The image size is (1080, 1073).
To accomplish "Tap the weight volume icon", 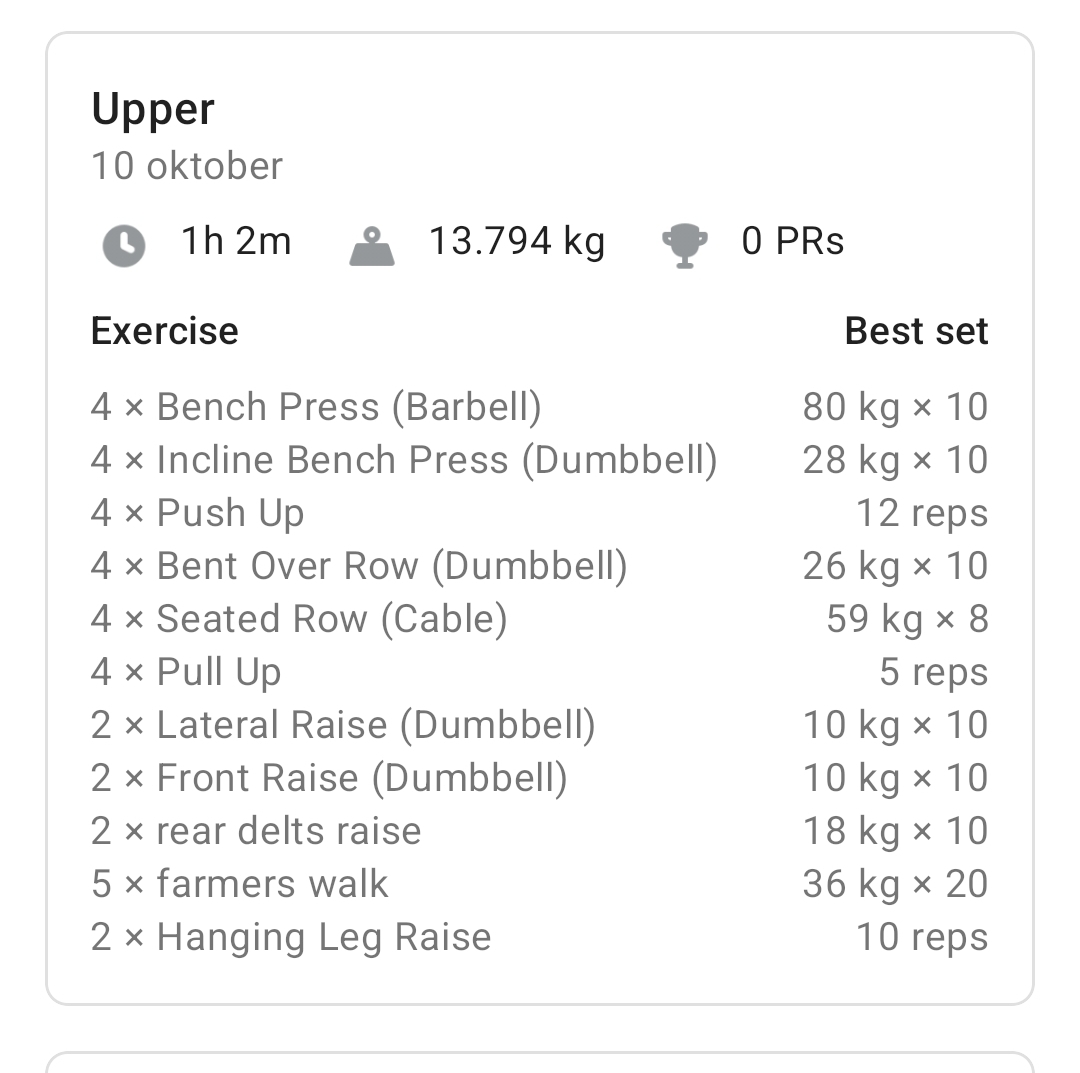I will coord(372,246).
